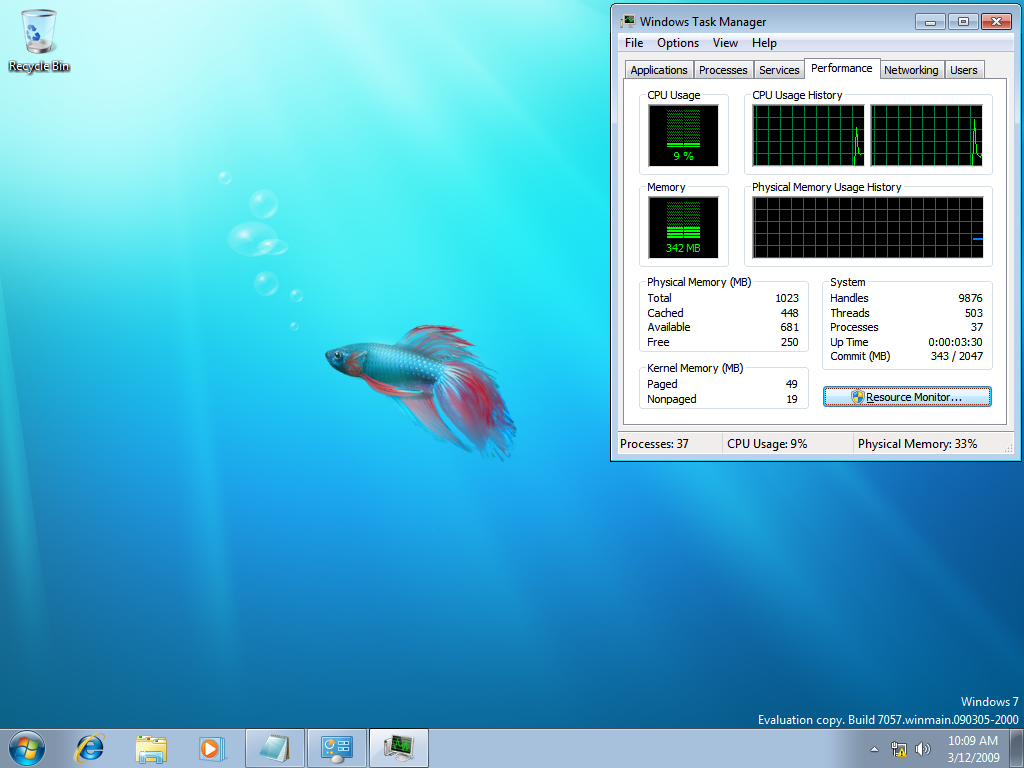The width and height of the screenshot is (1024, 768).
Task: Open Windows Explorer folder taskbar icon
Action: tap(151, 748)
